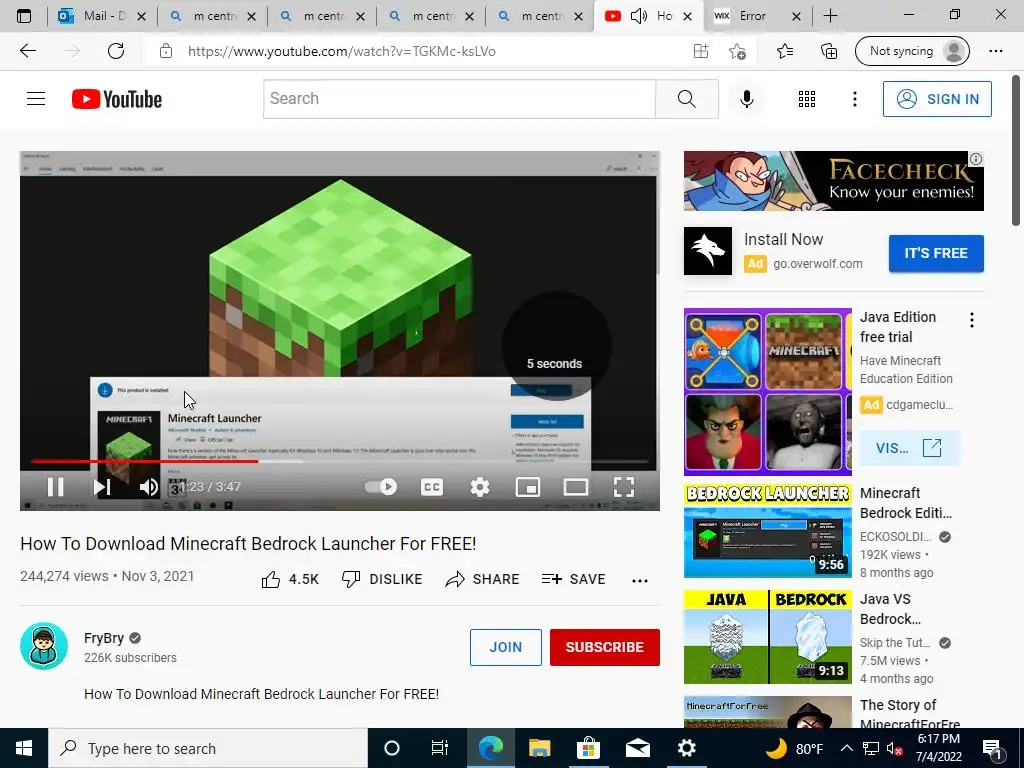Open Facecheck banner ad
This screenshot has width=1024, height=768.
pyautogui.click(x=833, y=181)
